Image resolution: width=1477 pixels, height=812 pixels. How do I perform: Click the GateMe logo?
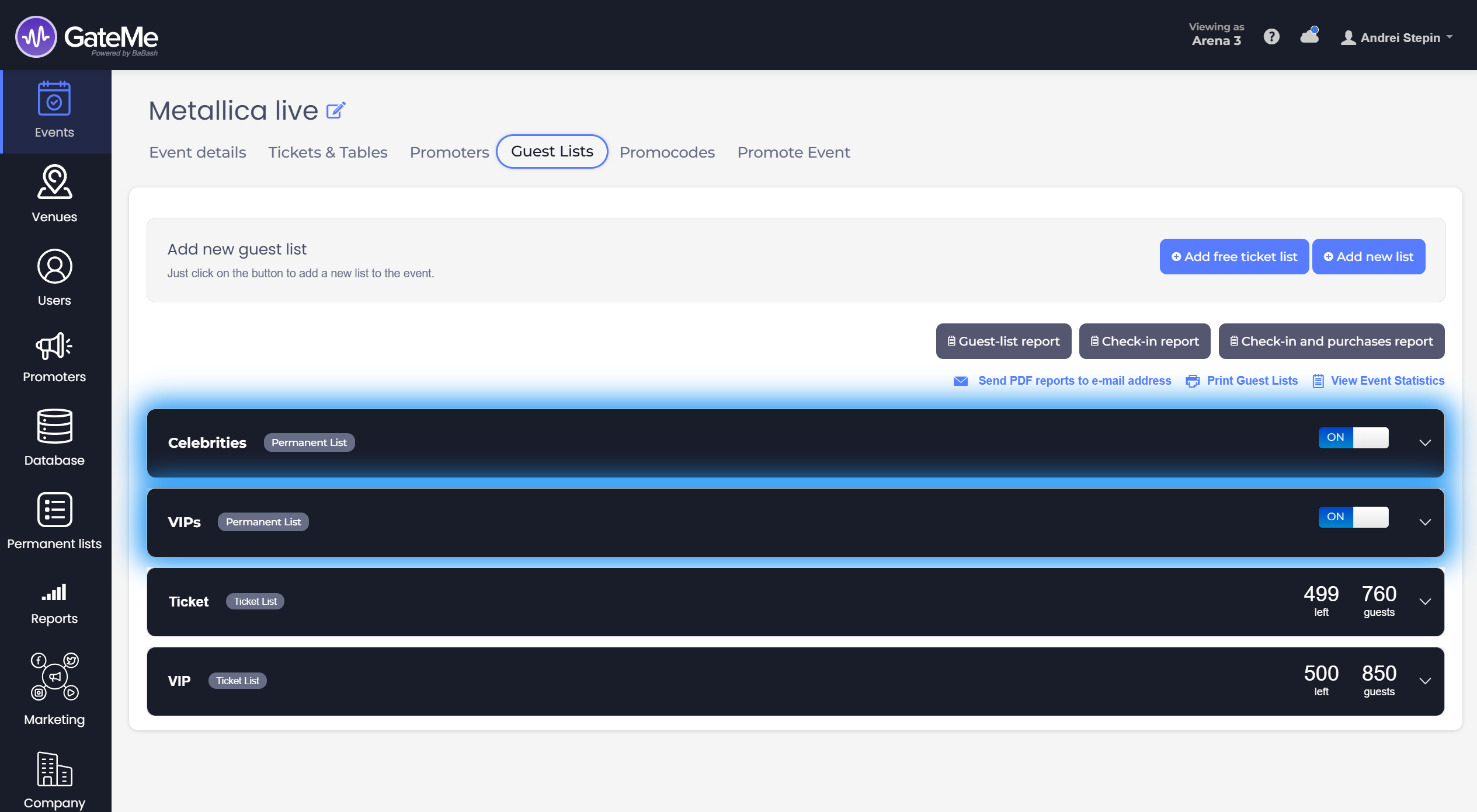click(86, 37)
